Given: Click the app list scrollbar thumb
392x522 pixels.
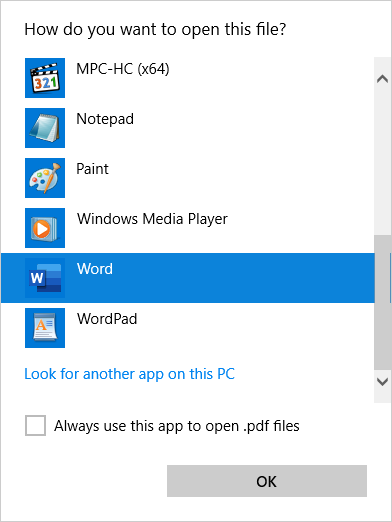Looking at the screenshot, I should click(382, 302).
